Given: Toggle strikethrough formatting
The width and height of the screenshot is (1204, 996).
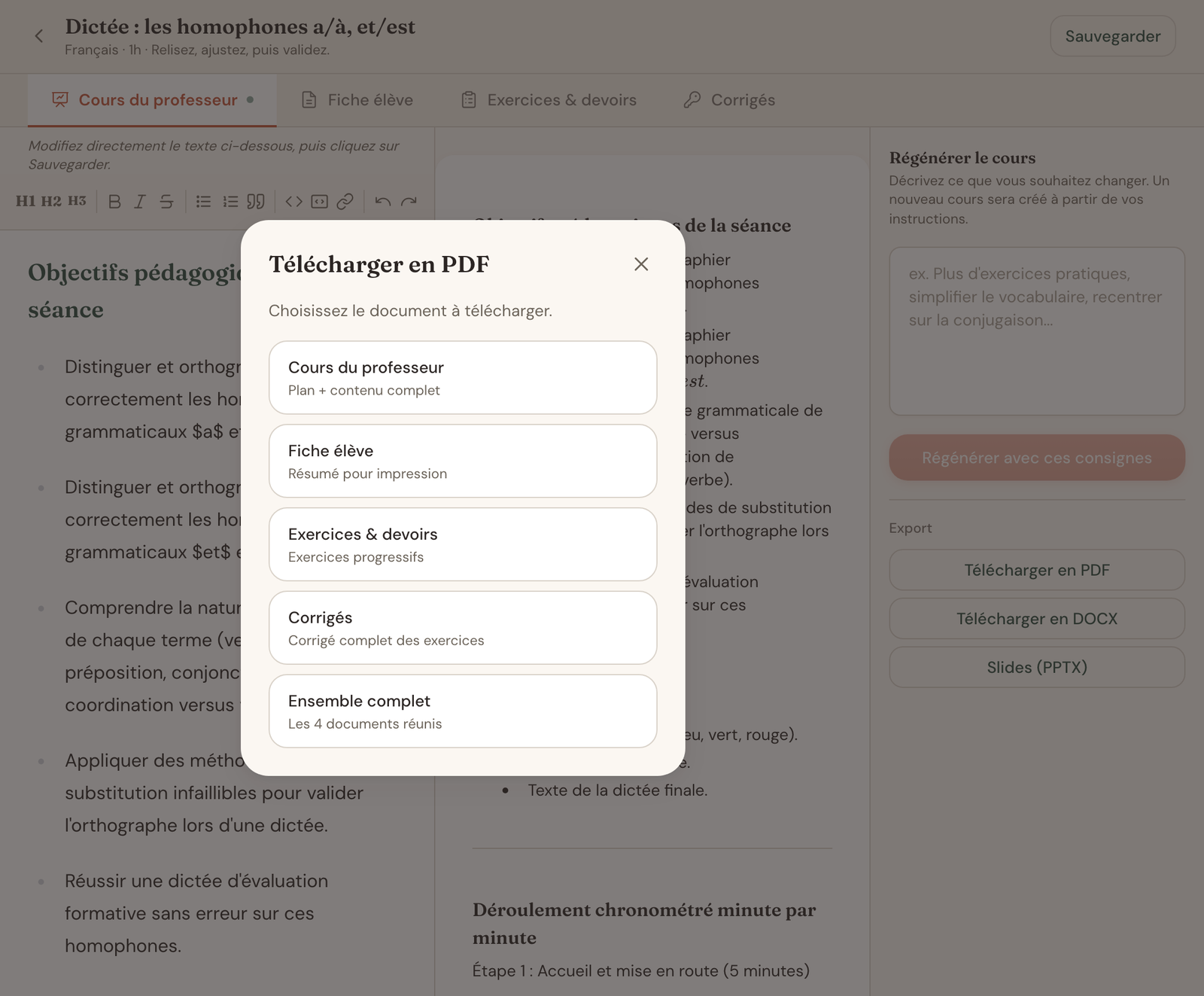Looking at the screenshot, I should (166, 202).
